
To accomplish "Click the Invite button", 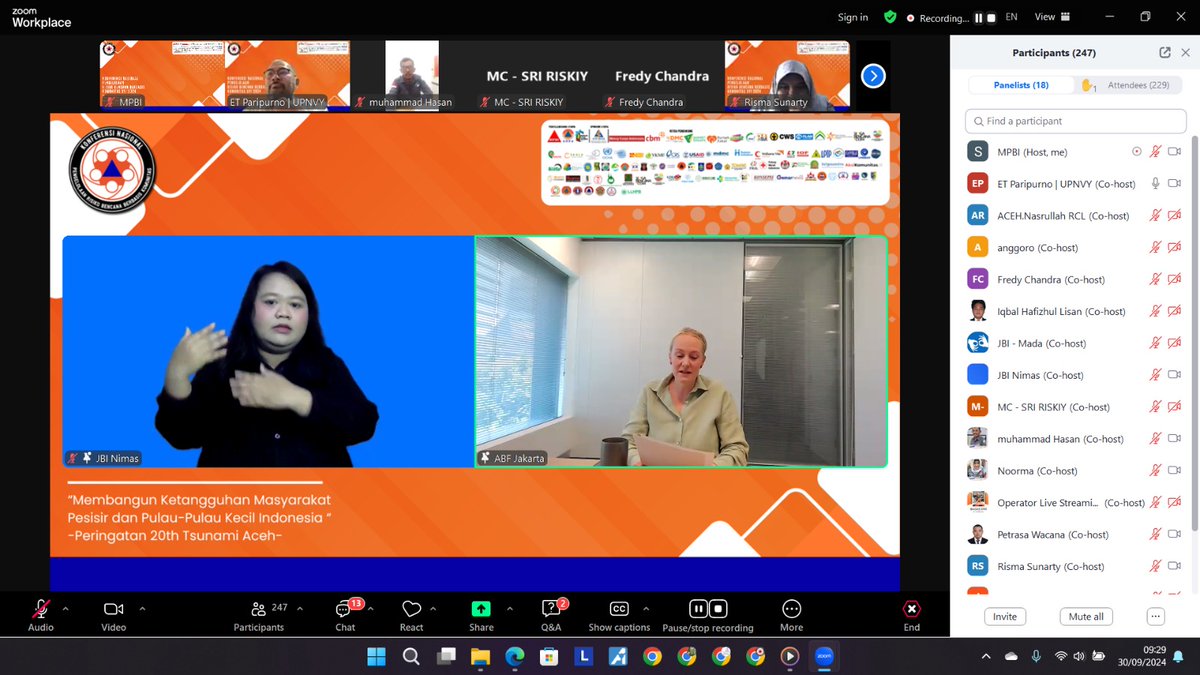I will click(1005, 617).
